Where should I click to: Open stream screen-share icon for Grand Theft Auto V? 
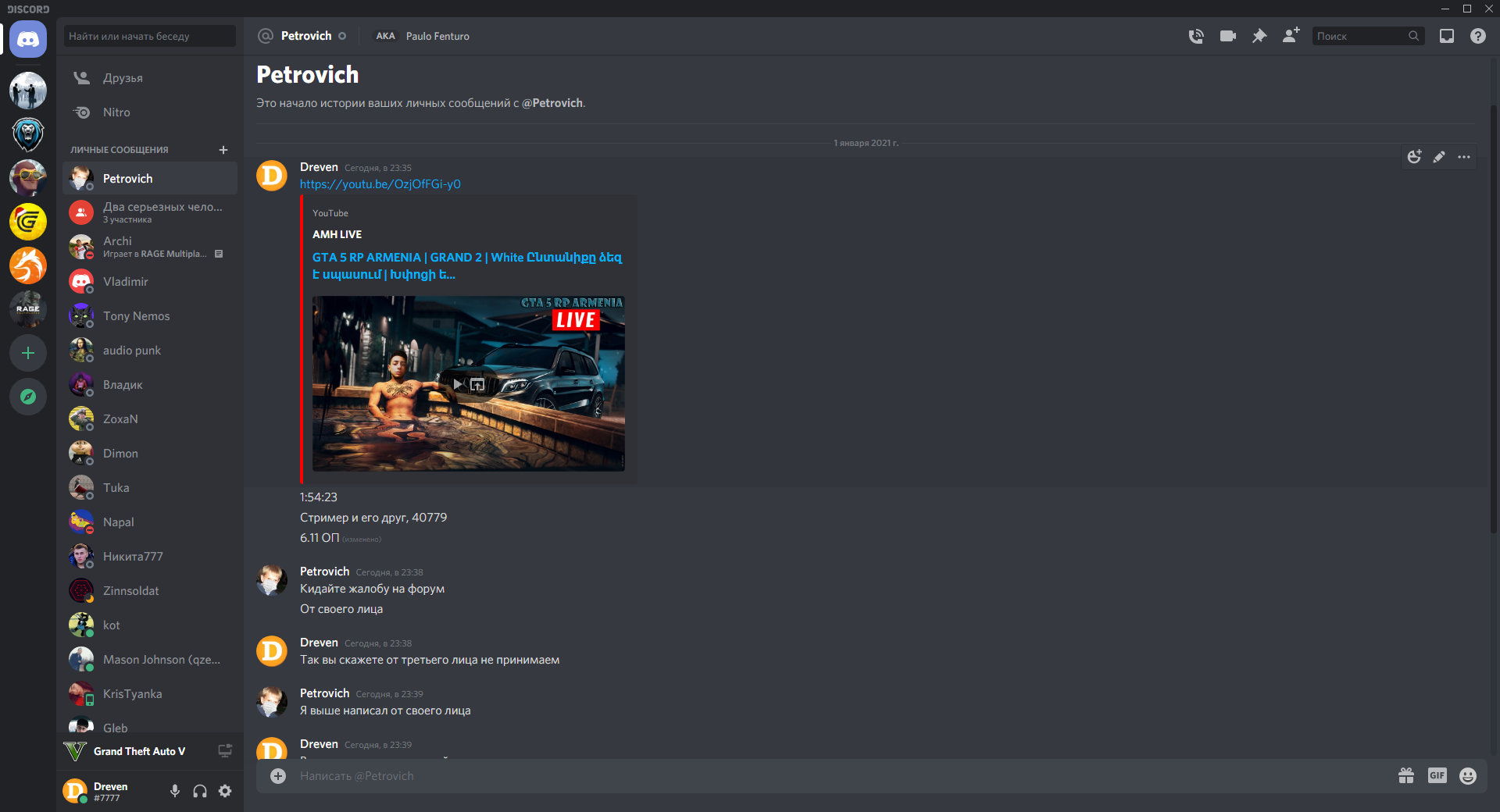pyautogui.click(x=225, y=751)
